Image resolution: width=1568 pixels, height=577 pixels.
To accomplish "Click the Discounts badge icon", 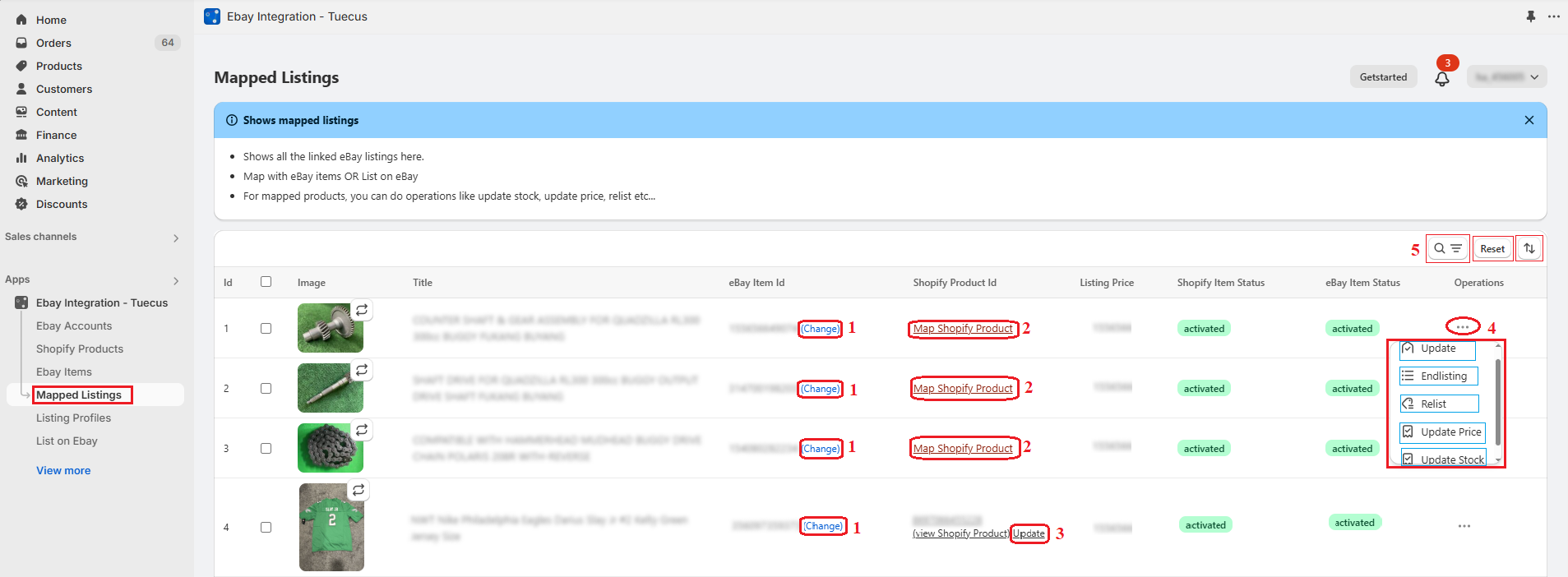I will point(21,204).
